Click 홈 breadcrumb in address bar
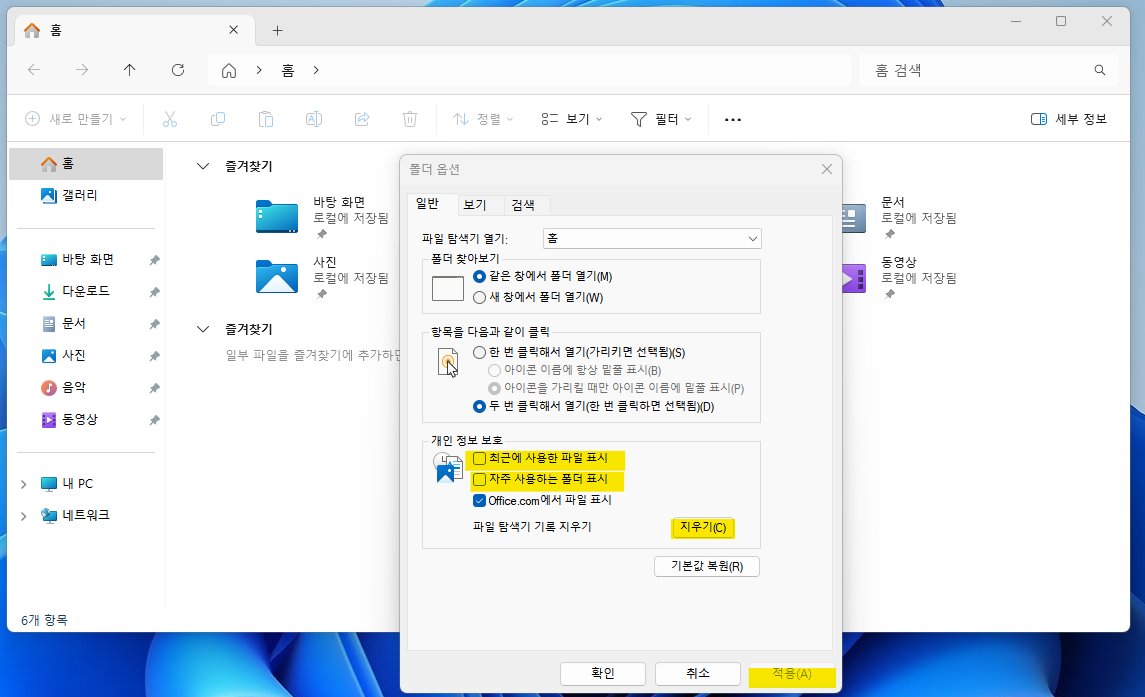Screen dimensions: 1145x697 (x=288, y=70)
